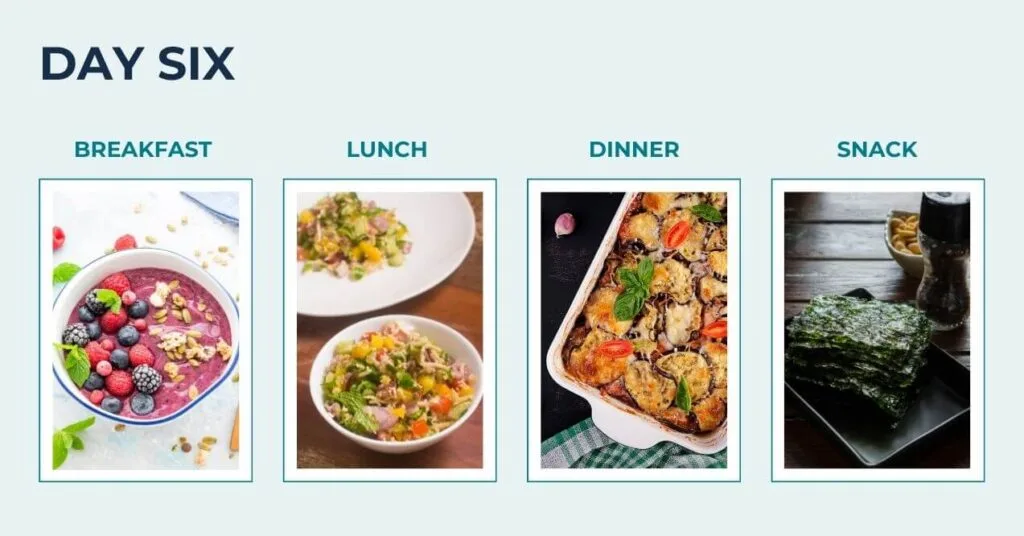Select the pepper grinder in snack photo
Viewport: 1024px width, 536px height.
pyautogui.click(x=943, y=259)
